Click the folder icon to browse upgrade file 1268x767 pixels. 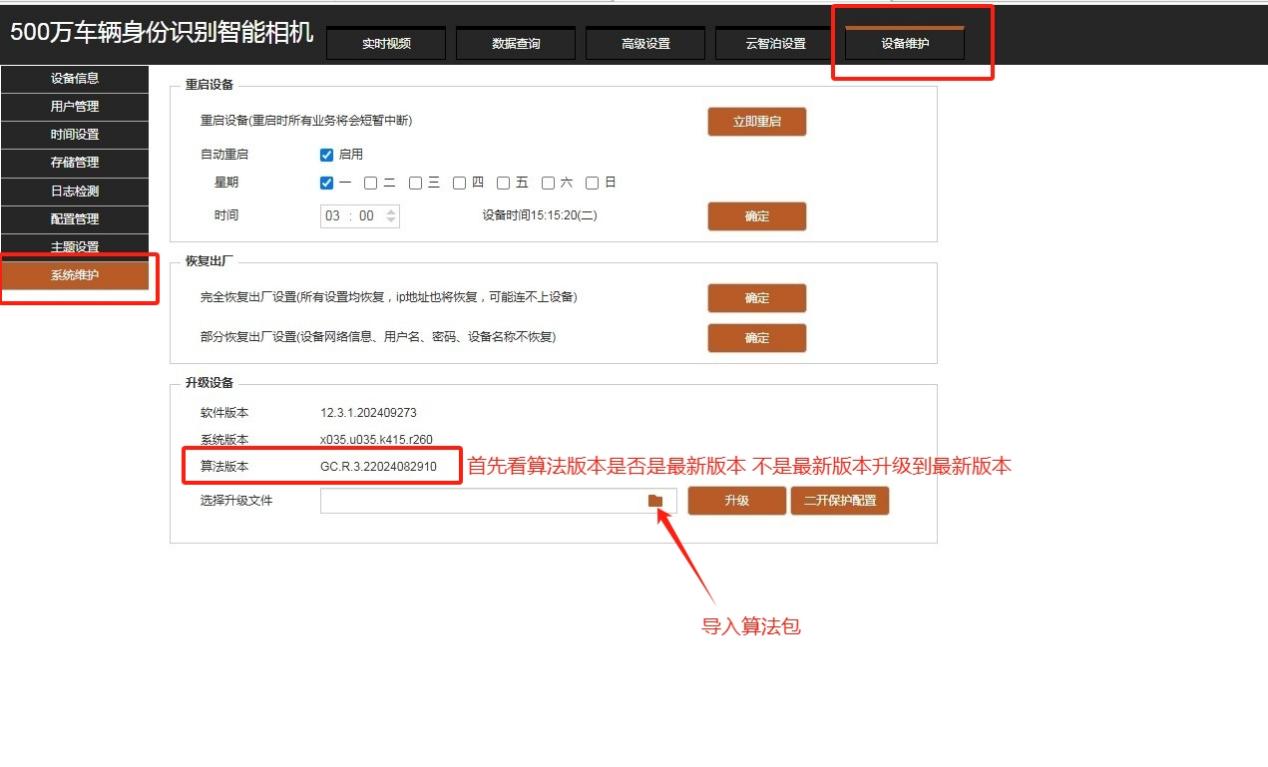[x=655, y=501]
